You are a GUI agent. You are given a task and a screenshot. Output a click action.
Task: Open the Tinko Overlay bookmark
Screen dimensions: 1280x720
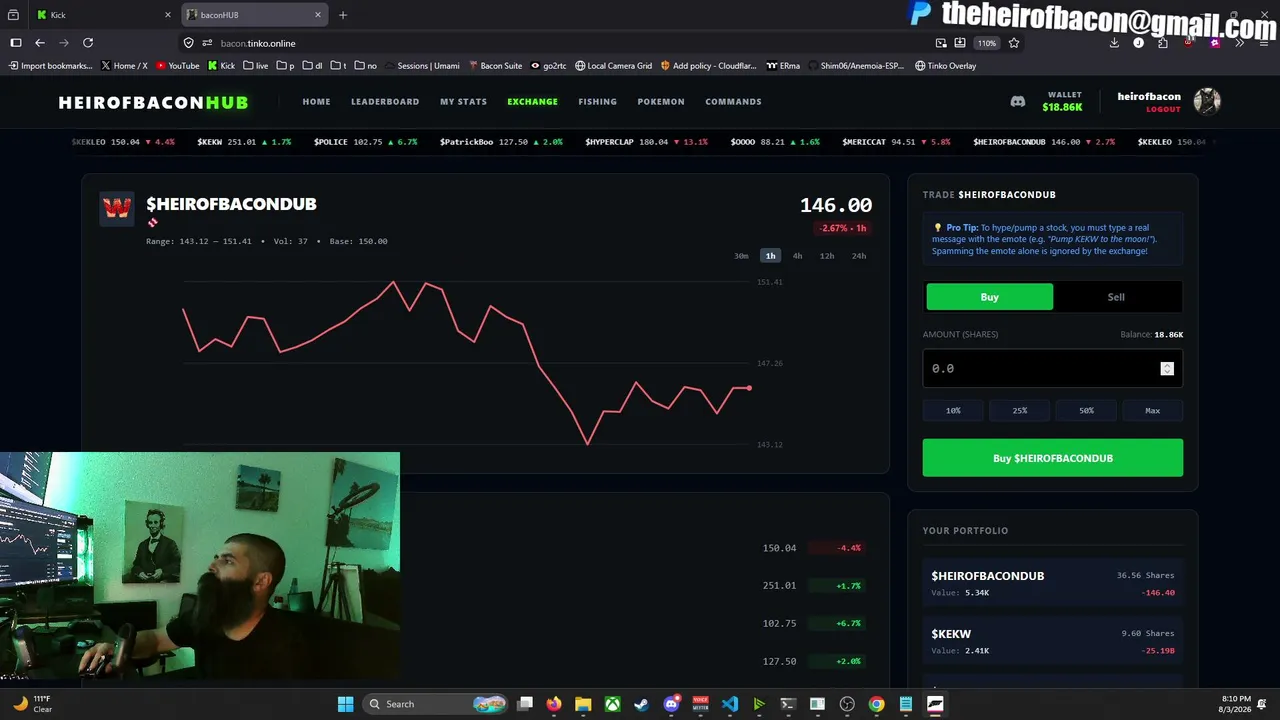[945, 66]
